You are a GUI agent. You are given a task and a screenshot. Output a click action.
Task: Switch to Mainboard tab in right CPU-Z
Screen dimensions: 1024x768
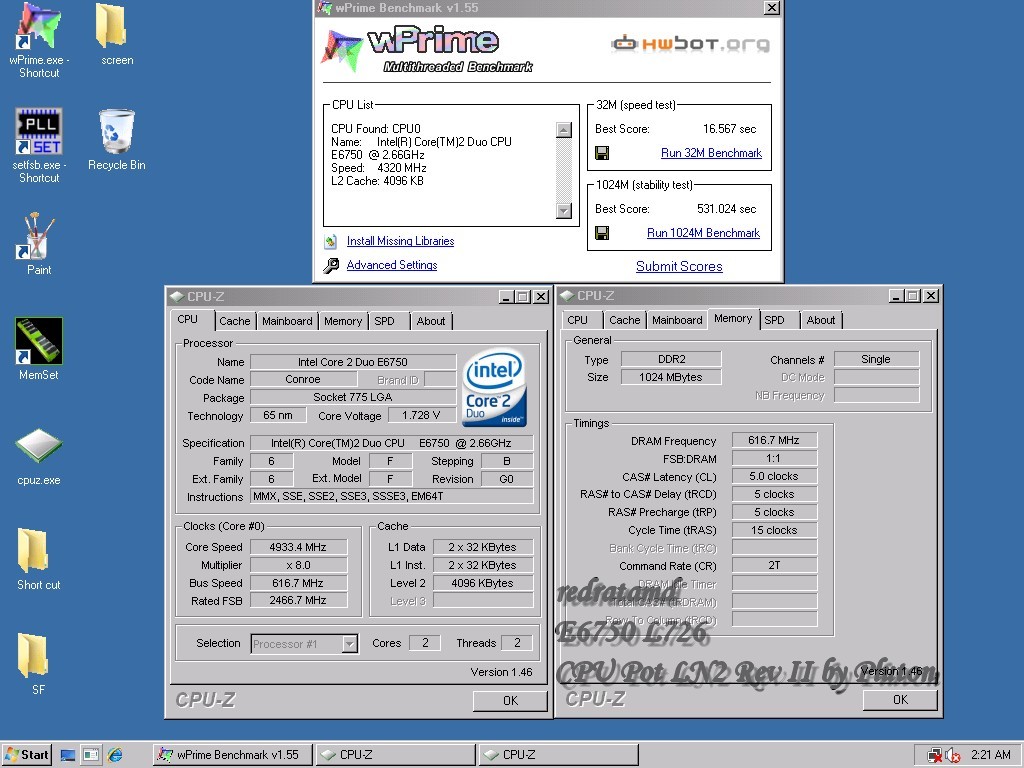(x=677, y=320)
